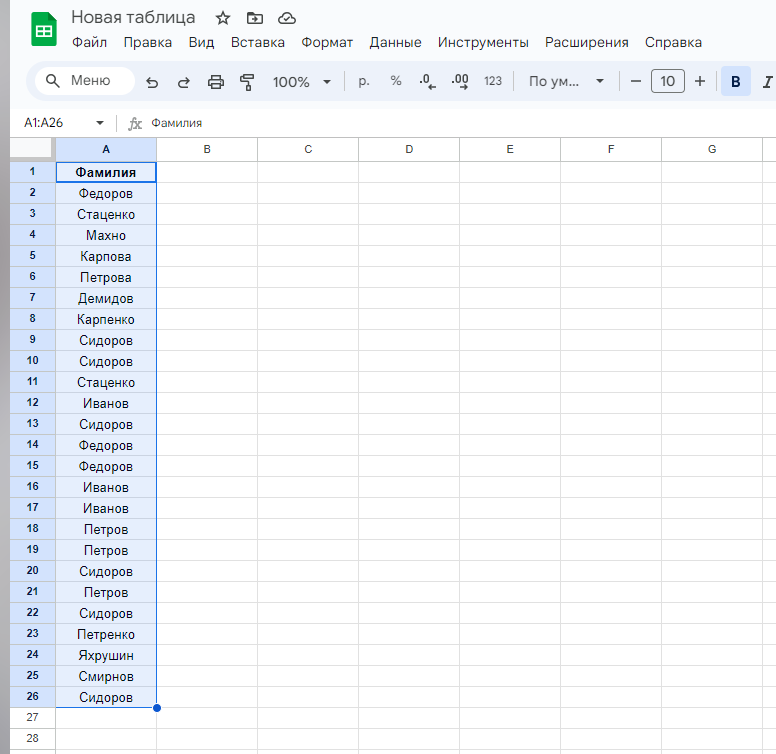Select cell with Петрова
The image size is (776, 754).
[106, 278]
